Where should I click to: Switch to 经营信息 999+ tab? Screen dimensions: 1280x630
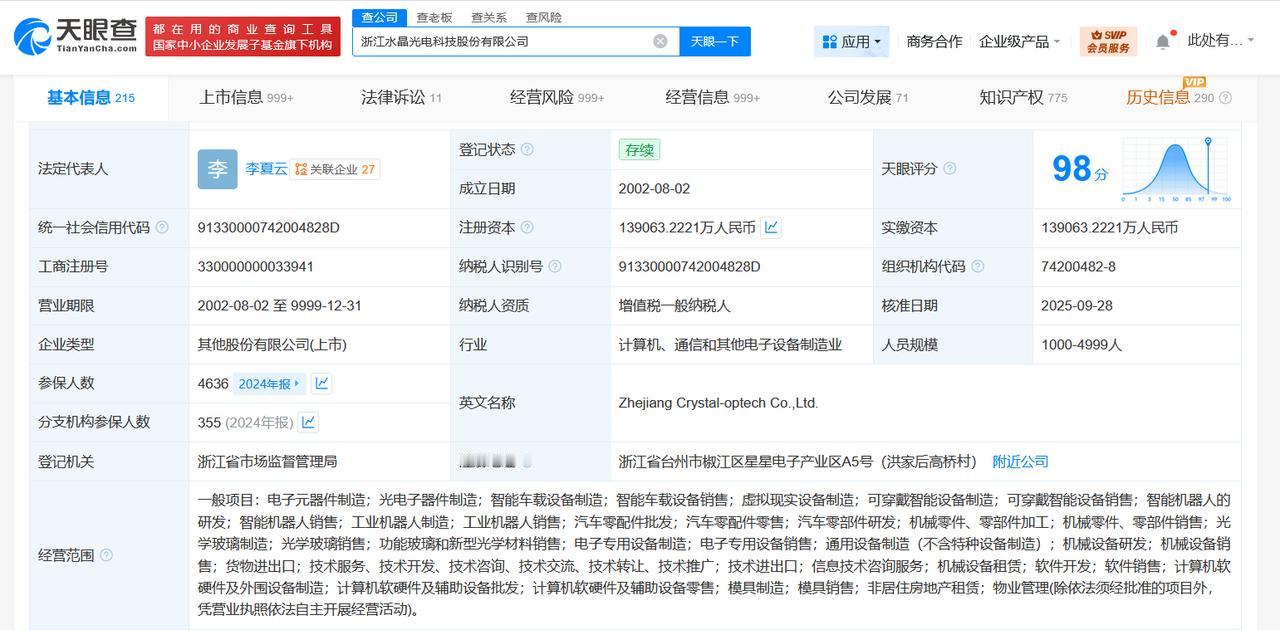[x=712, y=97]
